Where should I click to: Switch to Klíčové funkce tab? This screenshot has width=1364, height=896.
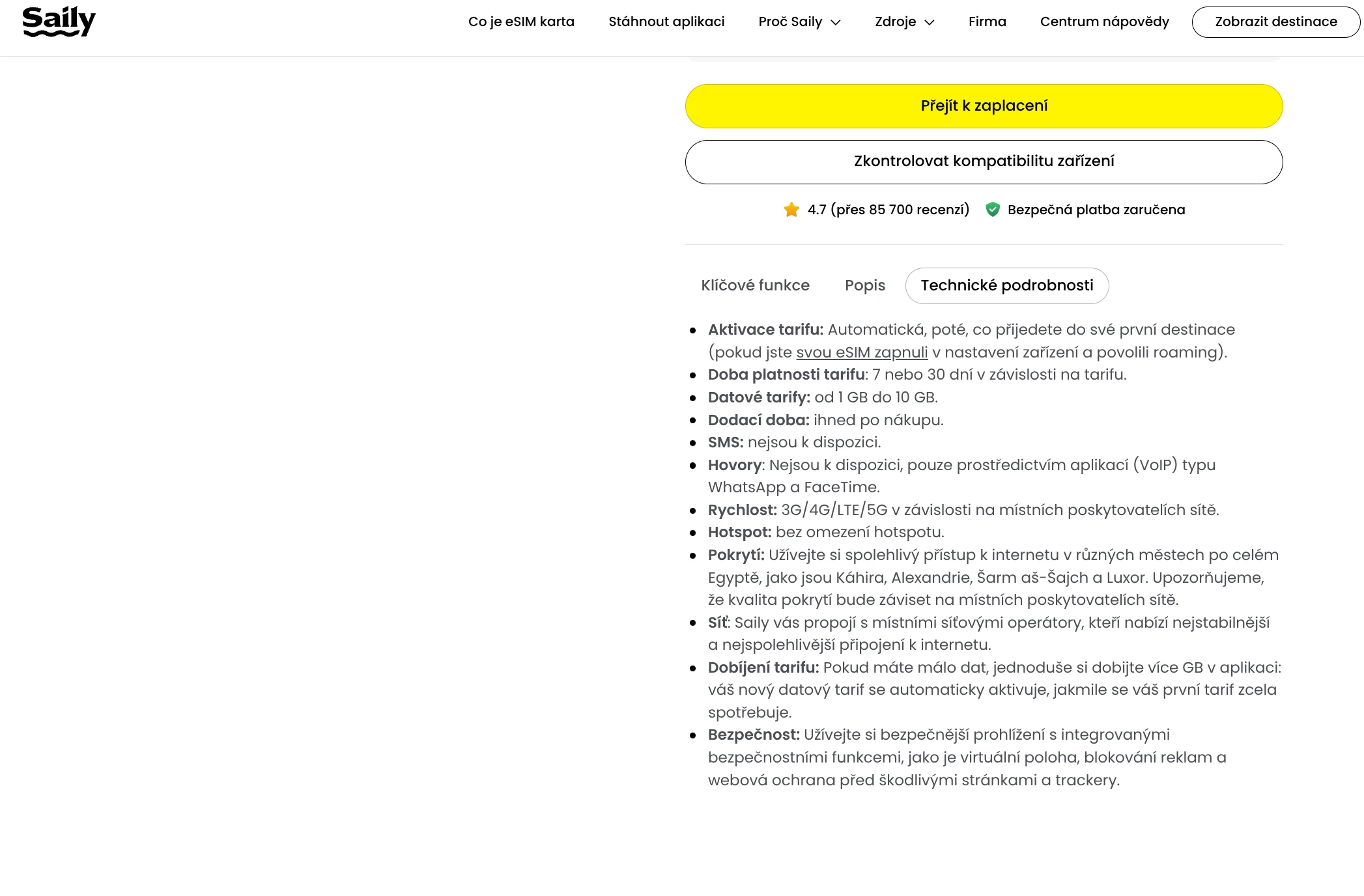(x=755, y=286)
